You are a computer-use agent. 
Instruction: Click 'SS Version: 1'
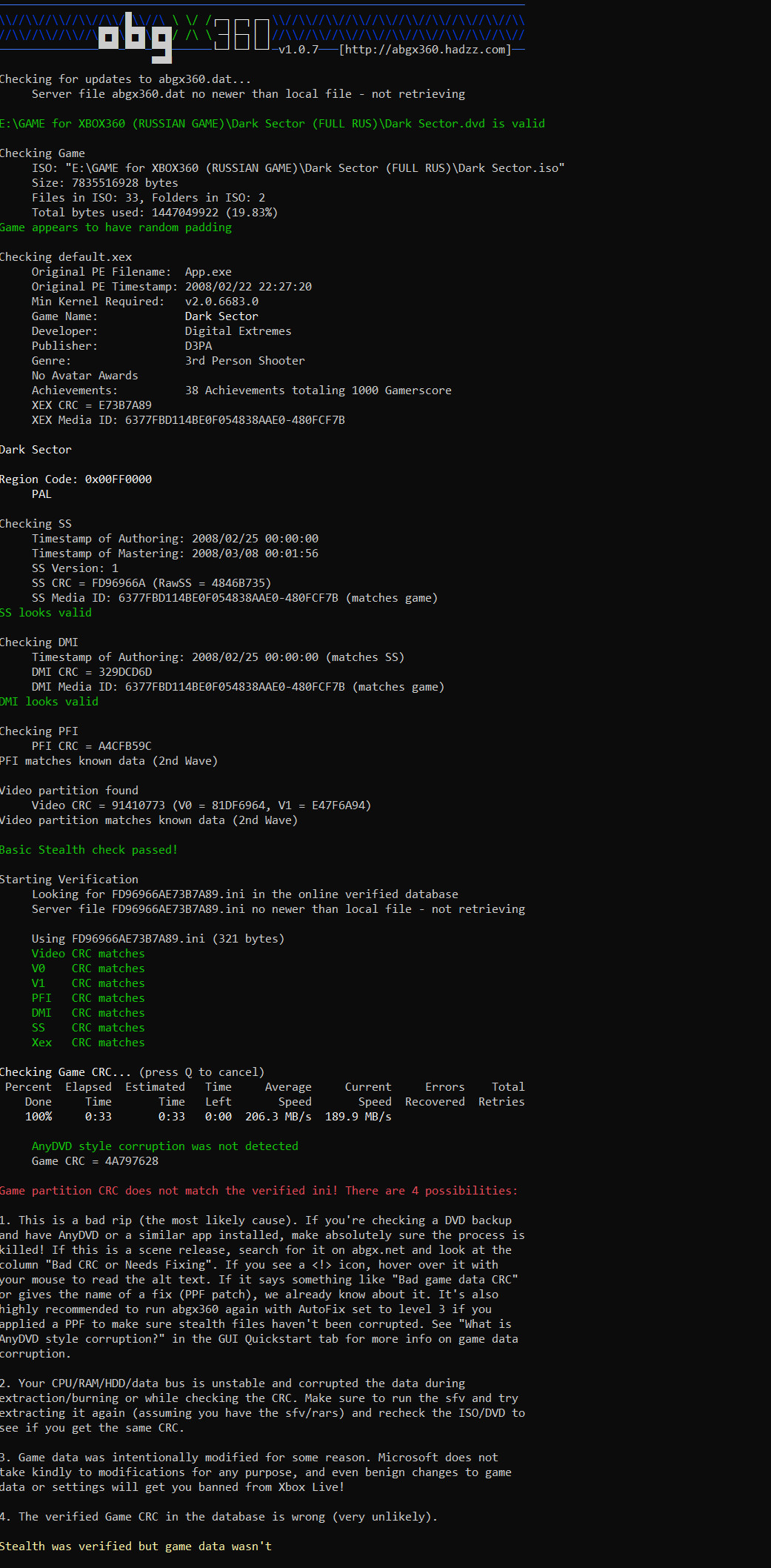click(75, 568)
